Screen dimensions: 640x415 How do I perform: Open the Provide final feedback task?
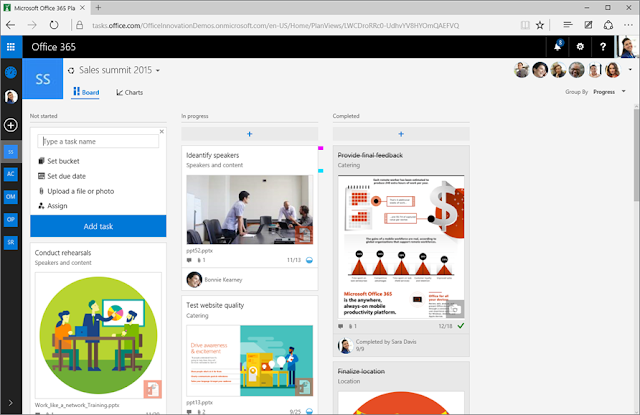pyautogui.click(x=370, y=155)
